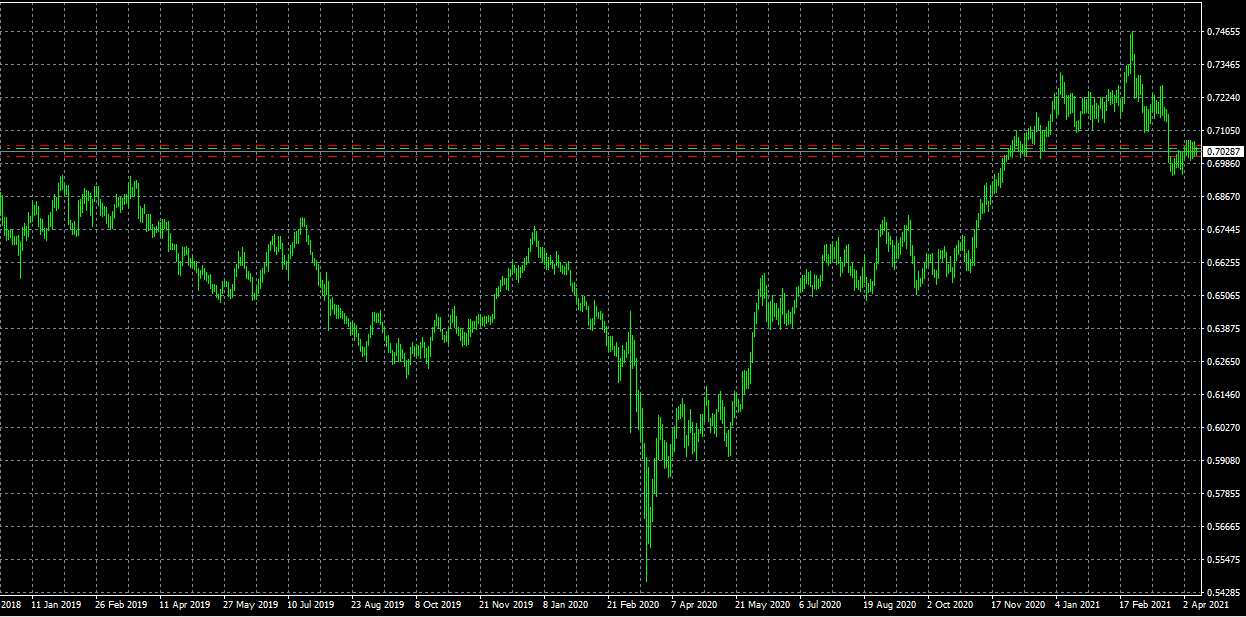Click the 0.56665 price axis label
This screenshot has width=1246, height=617.
point(1223,527)
